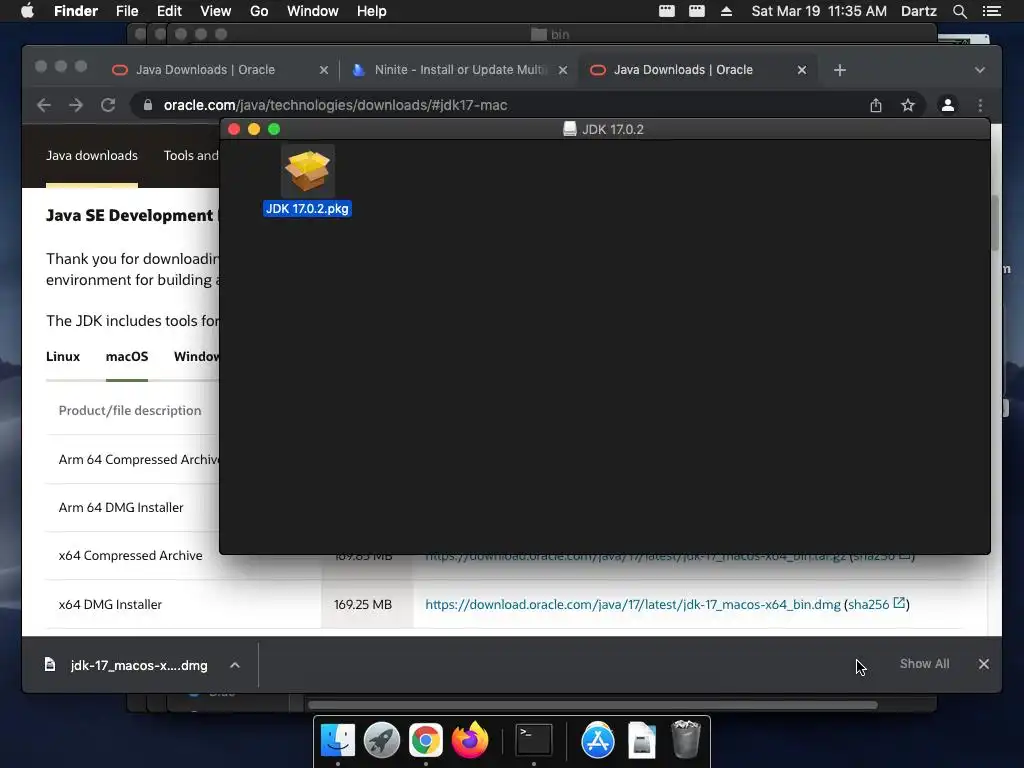Open the Chrome profile avatar icon

(x=948, y=105)
